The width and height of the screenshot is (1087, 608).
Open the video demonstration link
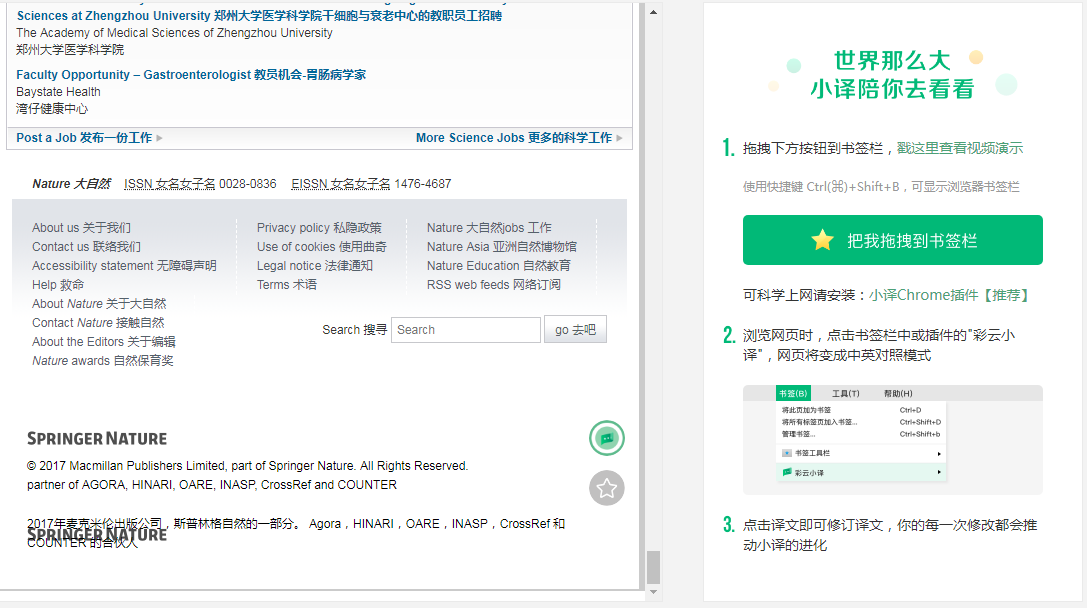pos(959,148)
